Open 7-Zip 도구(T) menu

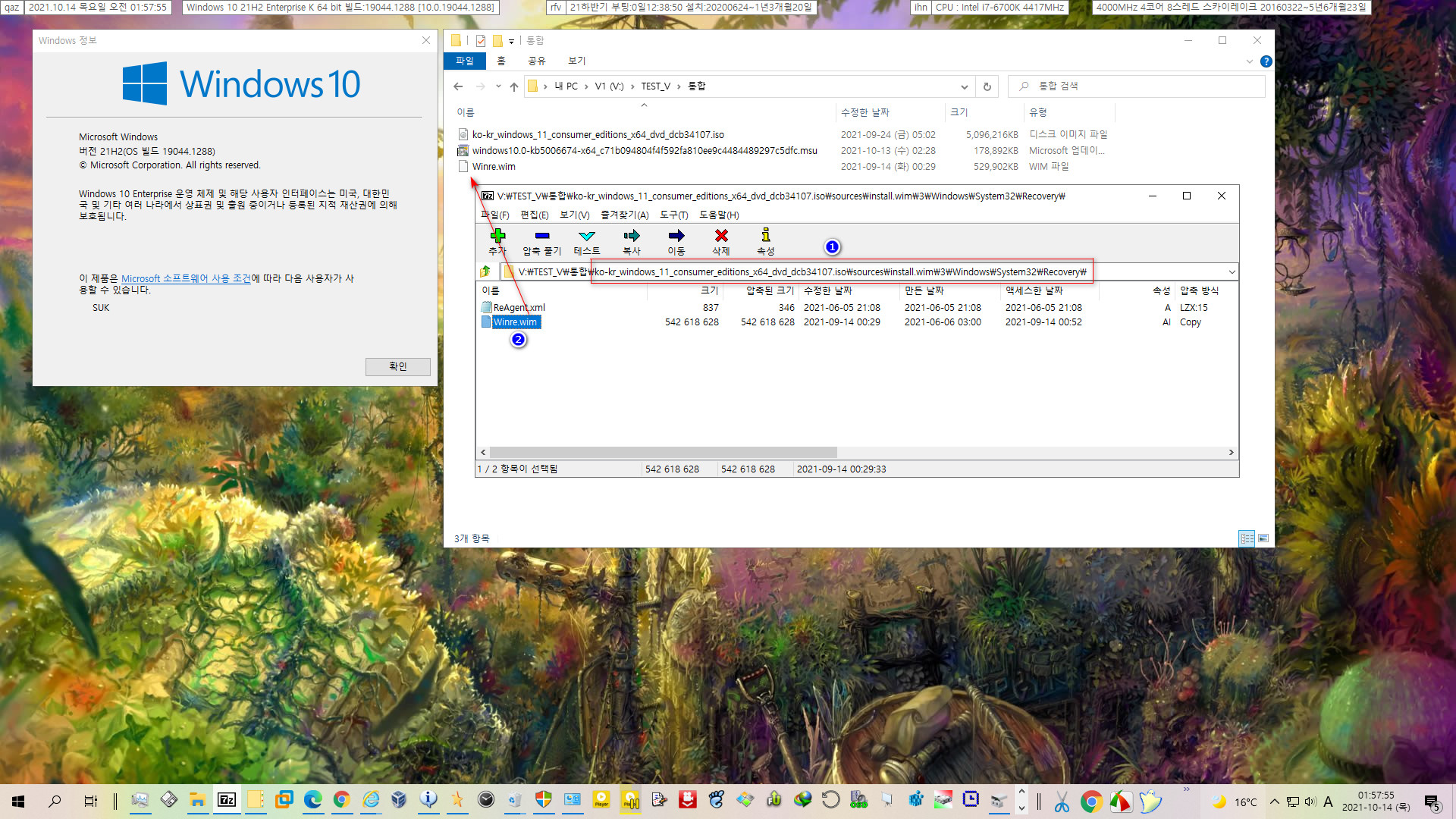674,215
